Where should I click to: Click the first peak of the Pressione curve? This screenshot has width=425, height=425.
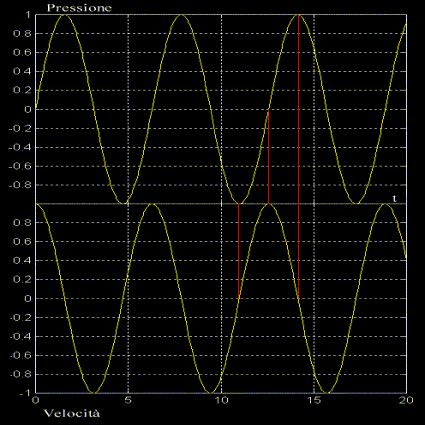(x=64, y=15)
